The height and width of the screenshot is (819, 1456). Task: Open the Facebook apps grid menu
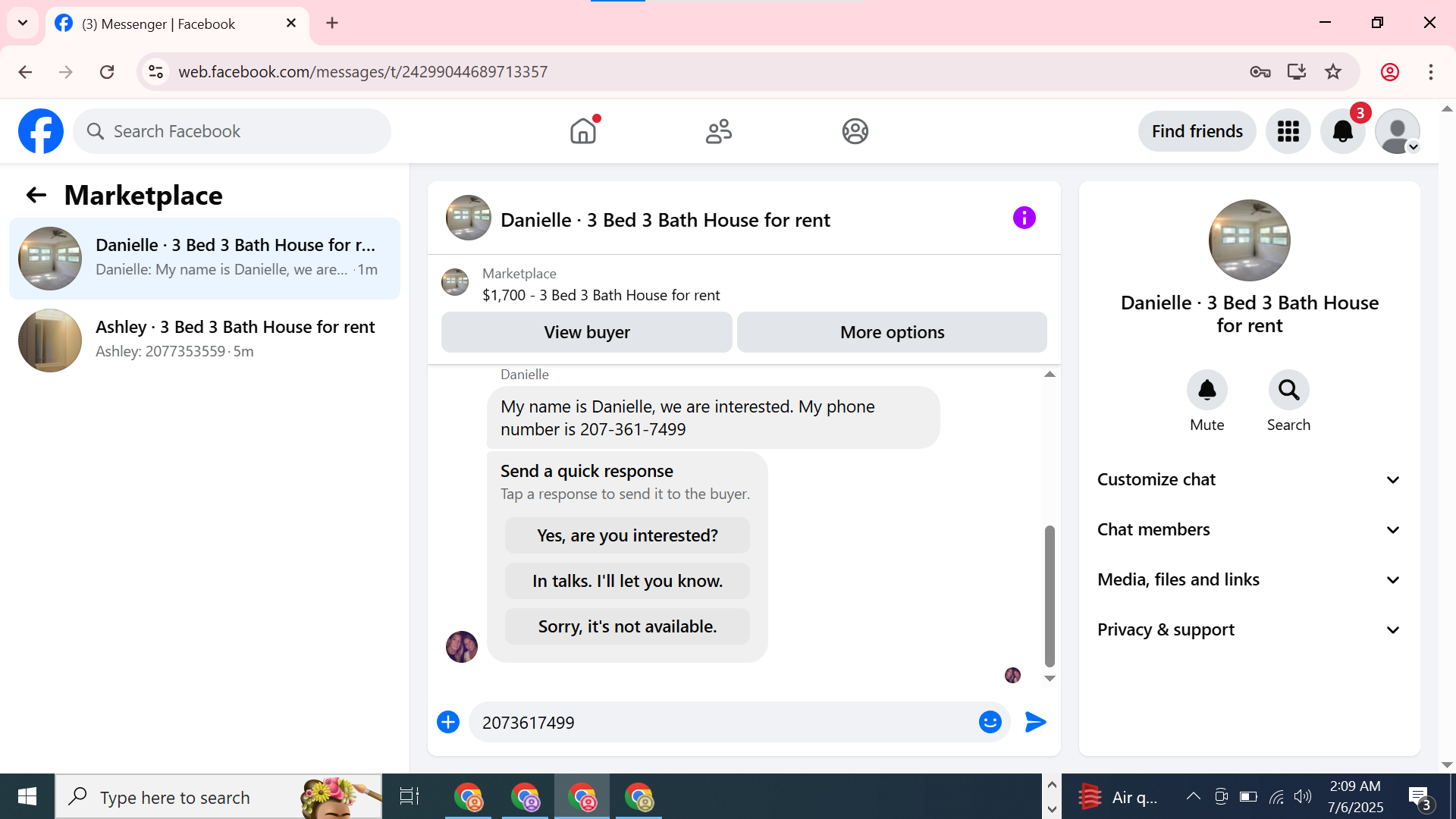coord(1288,131)
